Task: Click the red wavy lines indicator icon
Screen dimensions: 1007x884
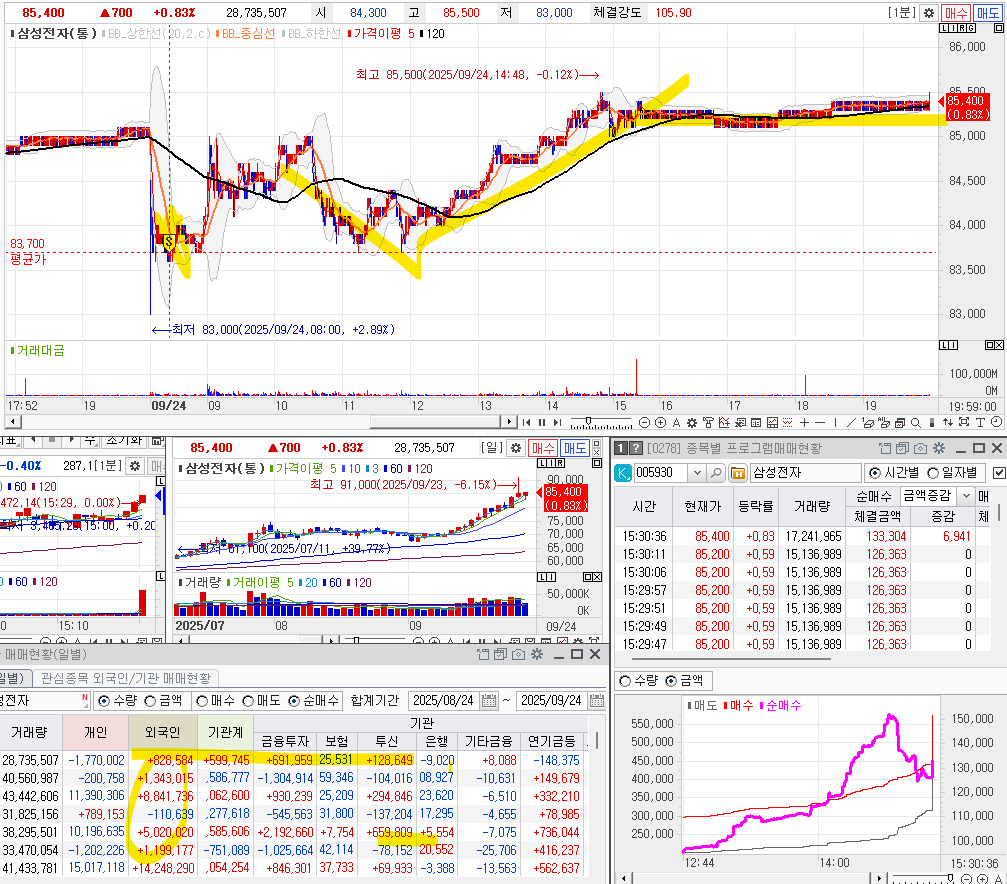Action: pos(787,422)
